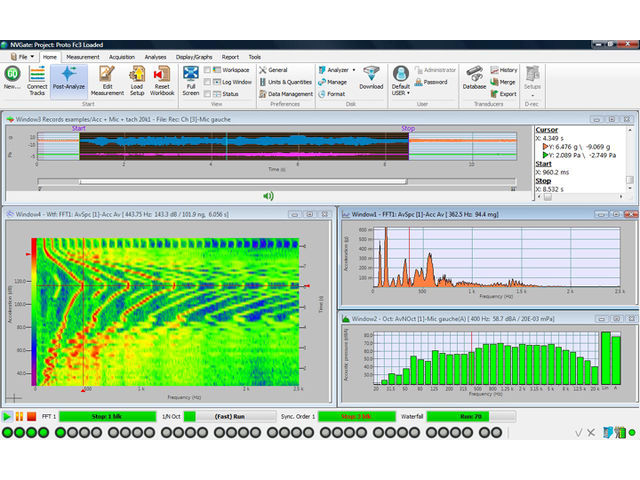Switch to the Acquisition ribbon tab

coord(121,58)
